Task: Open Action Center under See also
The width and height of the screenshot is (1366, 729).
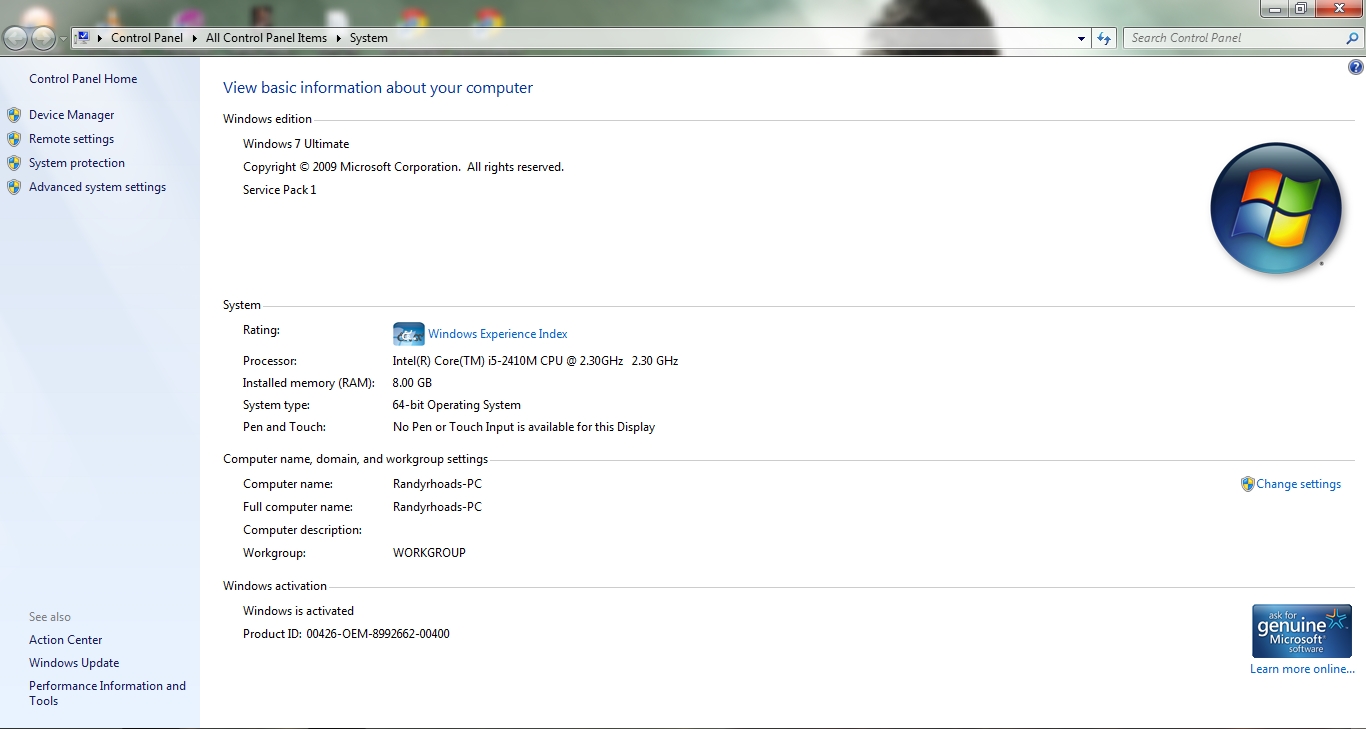Action: pos(66,640)
